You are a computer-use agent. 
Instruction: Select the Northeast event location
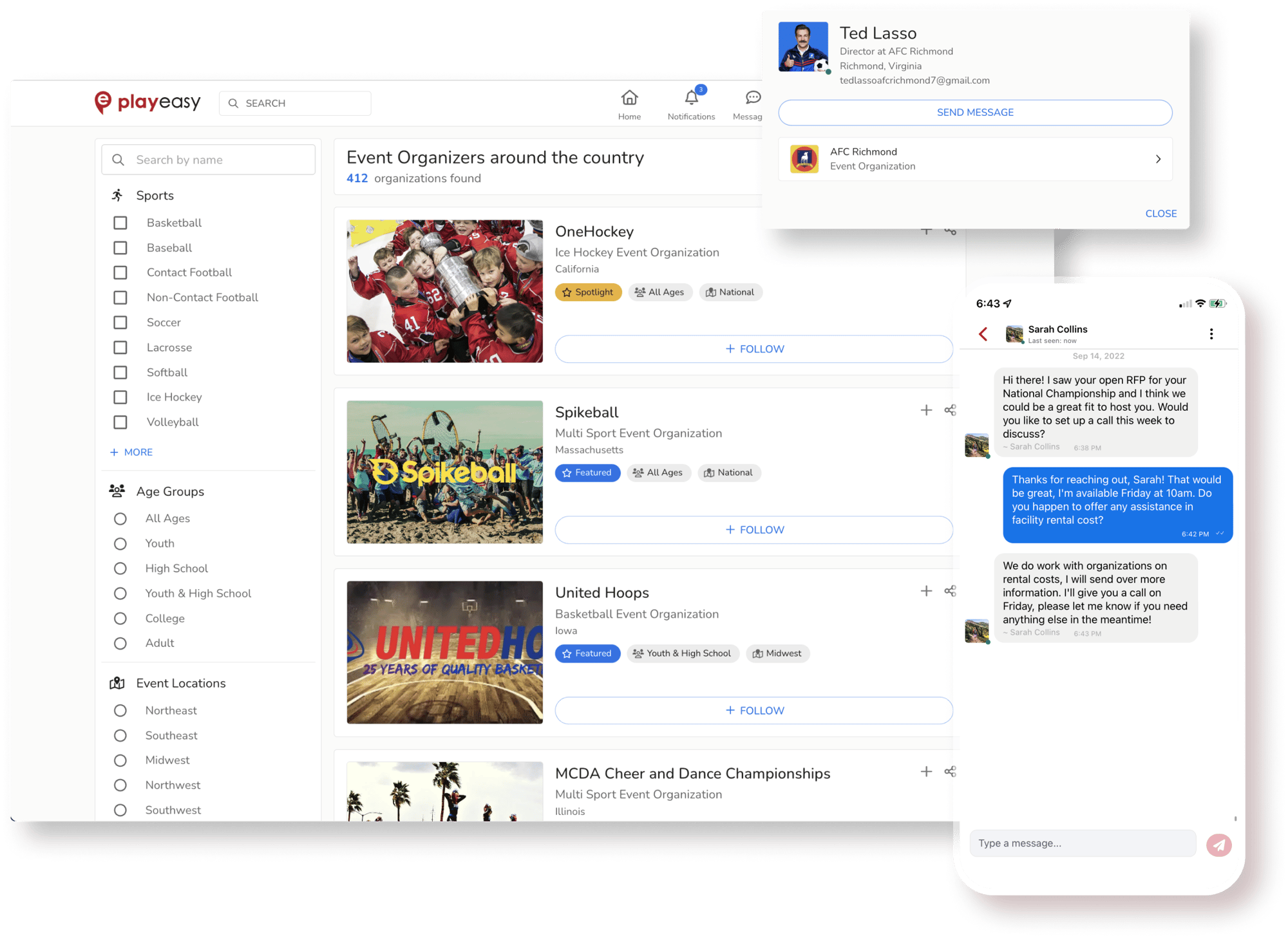click(120, 711)
